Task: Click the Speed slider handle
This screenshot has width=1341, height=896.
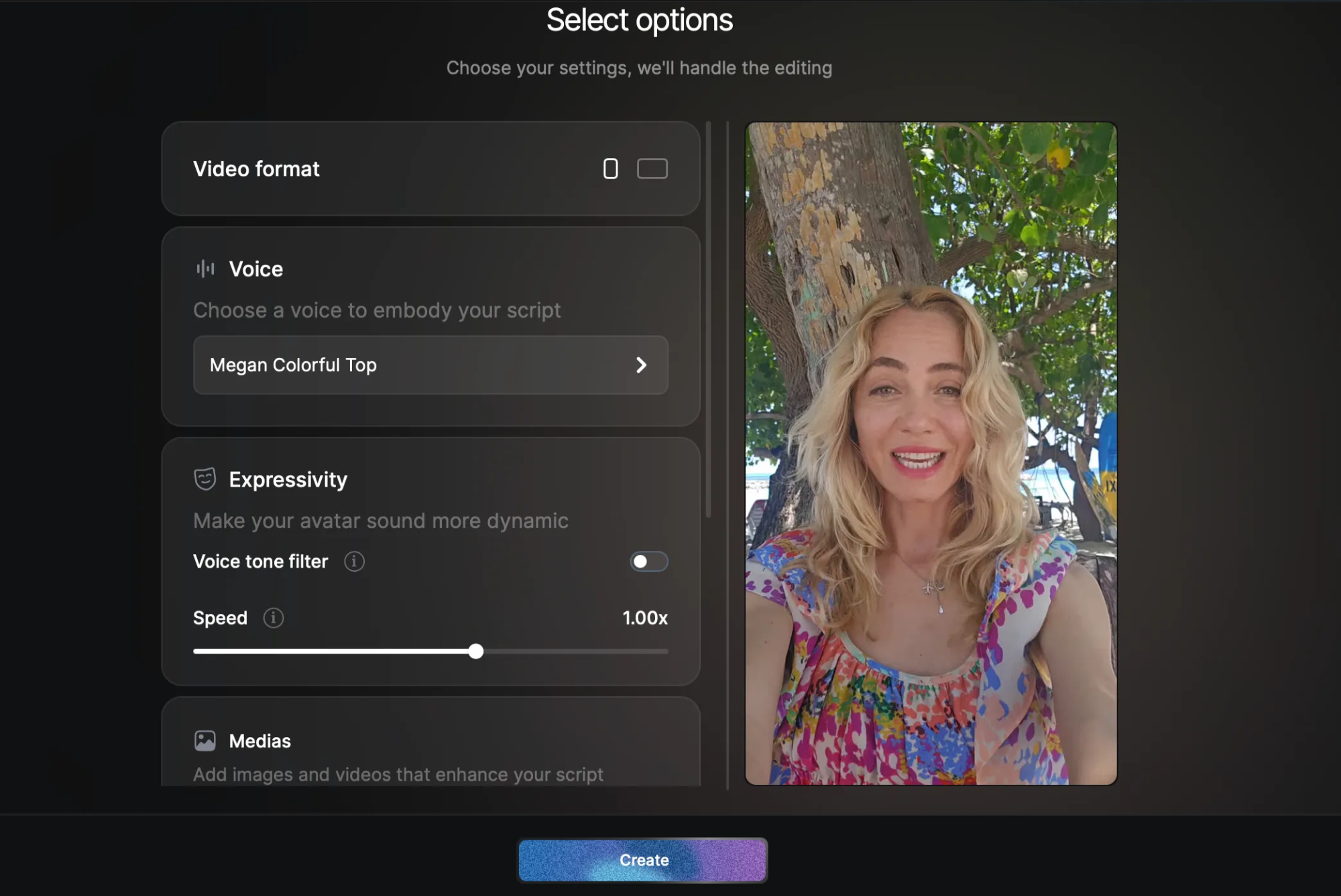Action: (476, 651)
